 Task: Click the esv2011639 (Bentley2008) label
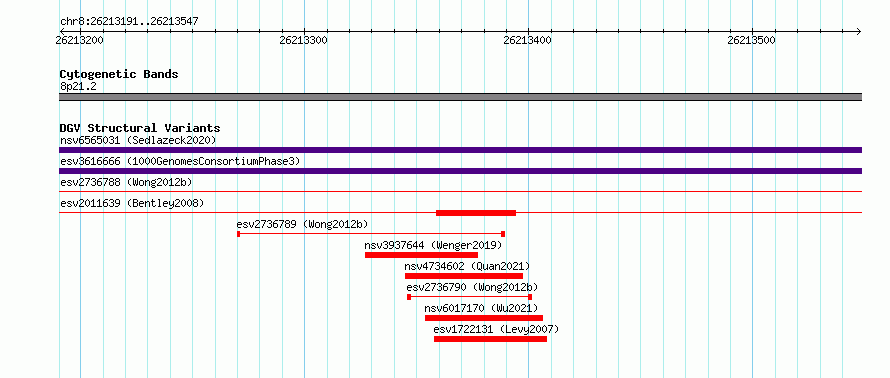[x=132, y=203]
